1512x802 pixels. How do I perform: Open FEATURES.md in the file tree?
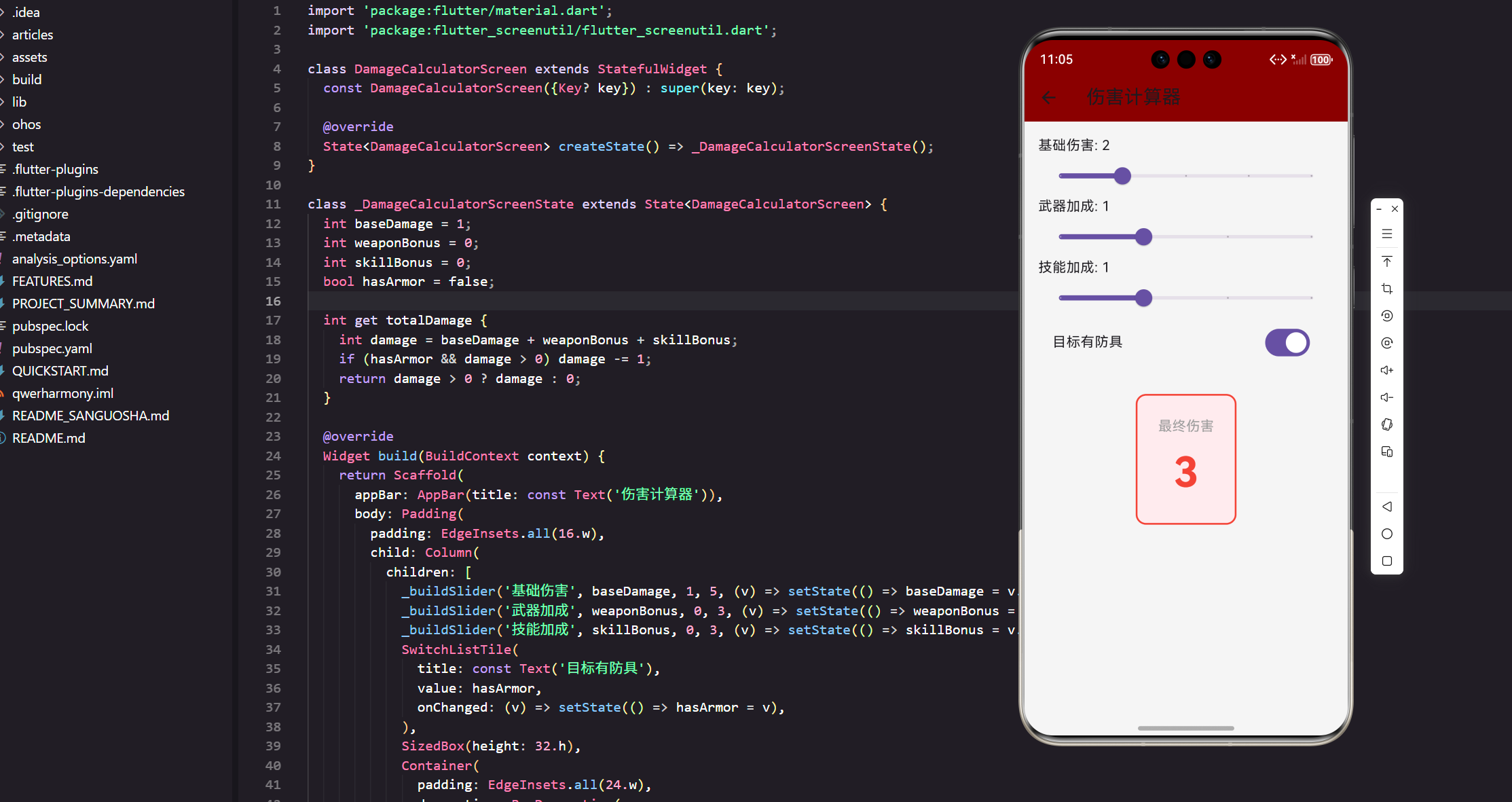click(x=52, y=281)
